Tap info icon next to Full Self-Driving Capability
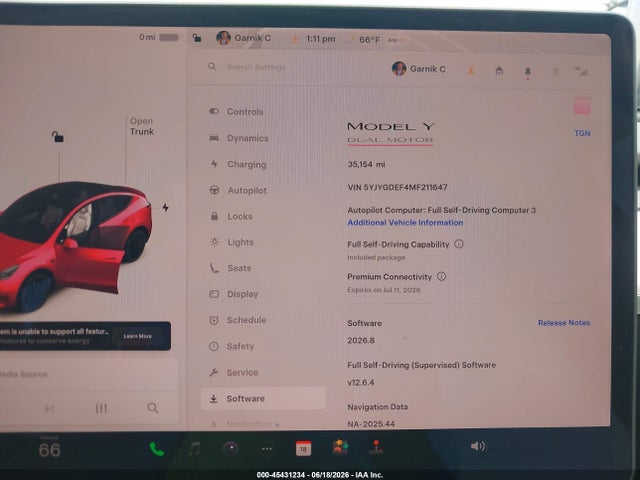Image resolution: width=640 pixels, height=480 pixels. 459,244
